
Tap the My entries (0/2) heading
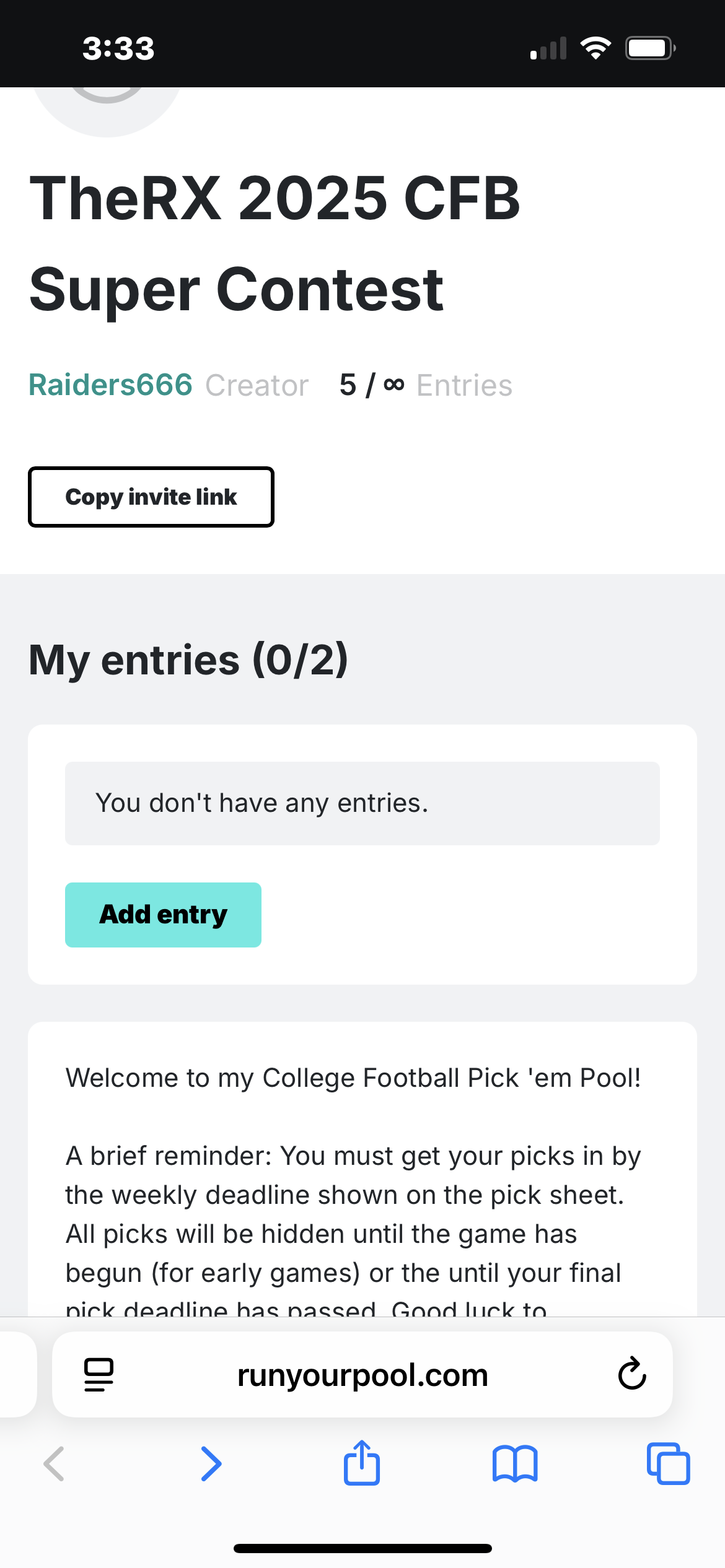click(188, 660)
